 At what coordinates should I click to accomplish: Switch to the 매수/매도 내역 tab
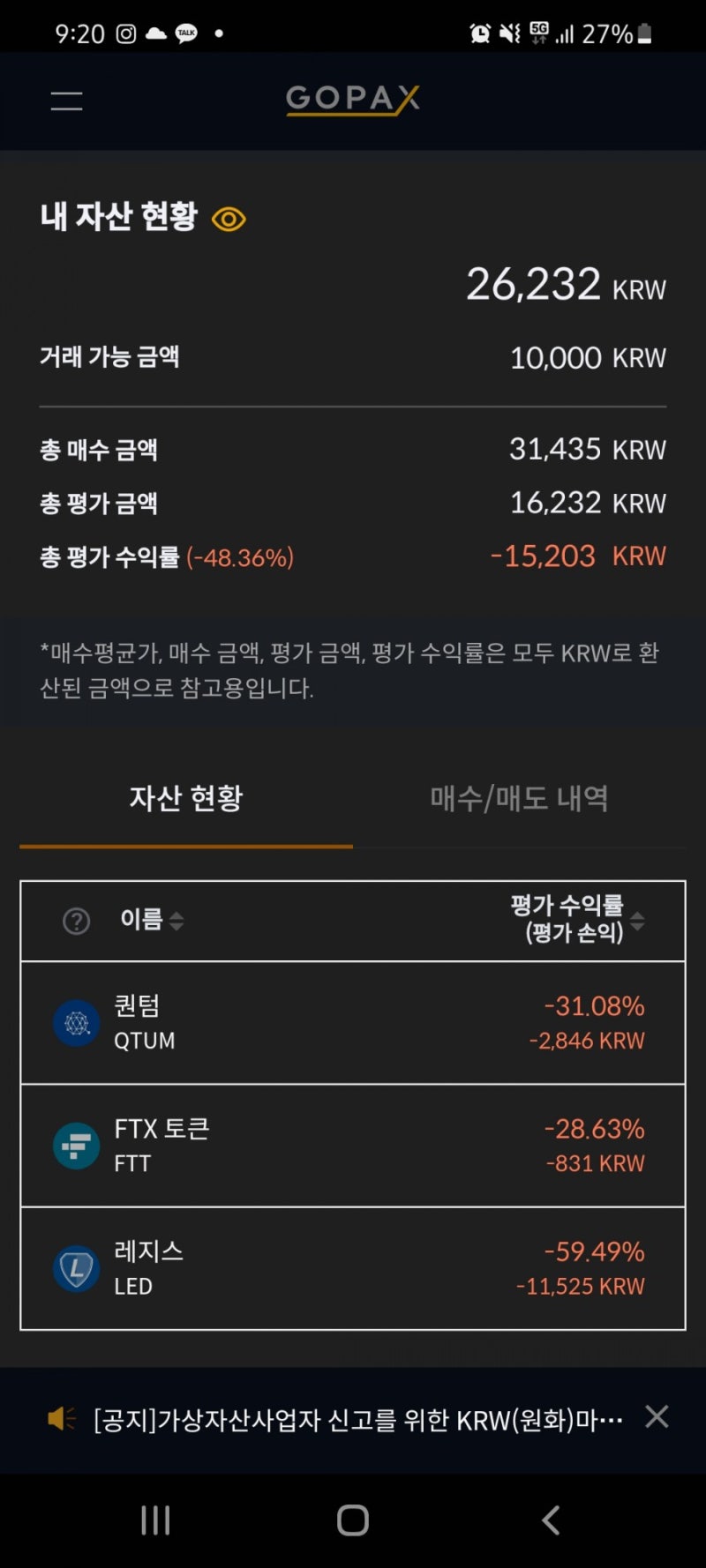tap(520, 796)
